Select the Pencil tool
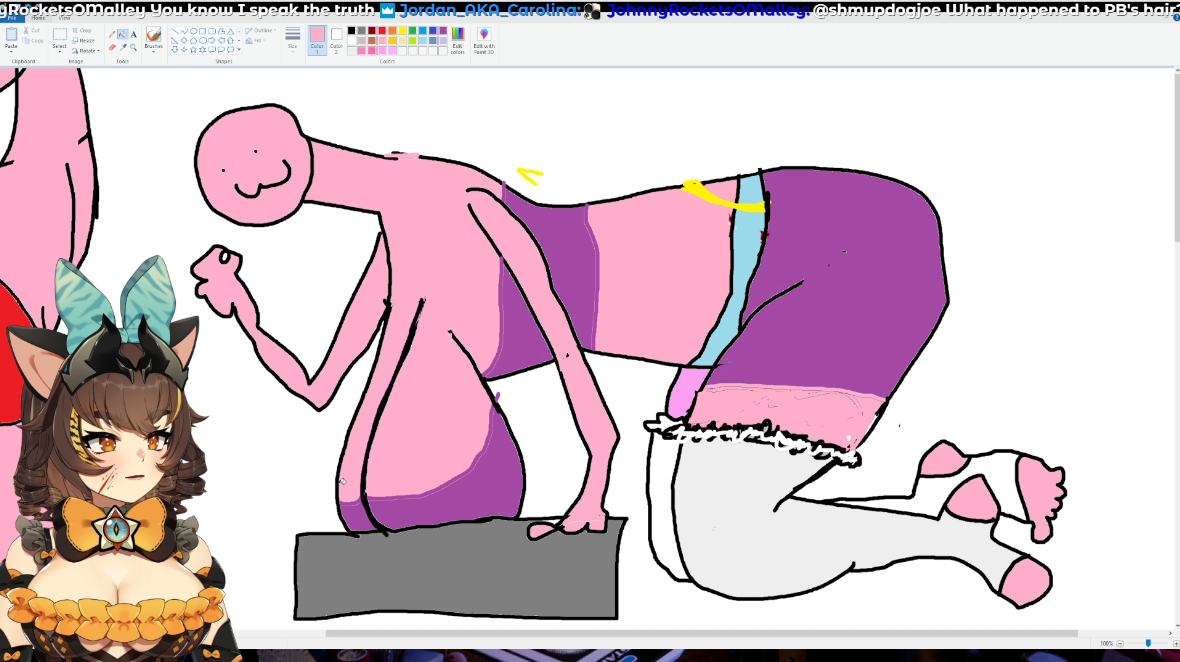Viewport: 1180px width, 662px height. coord(112,34)
